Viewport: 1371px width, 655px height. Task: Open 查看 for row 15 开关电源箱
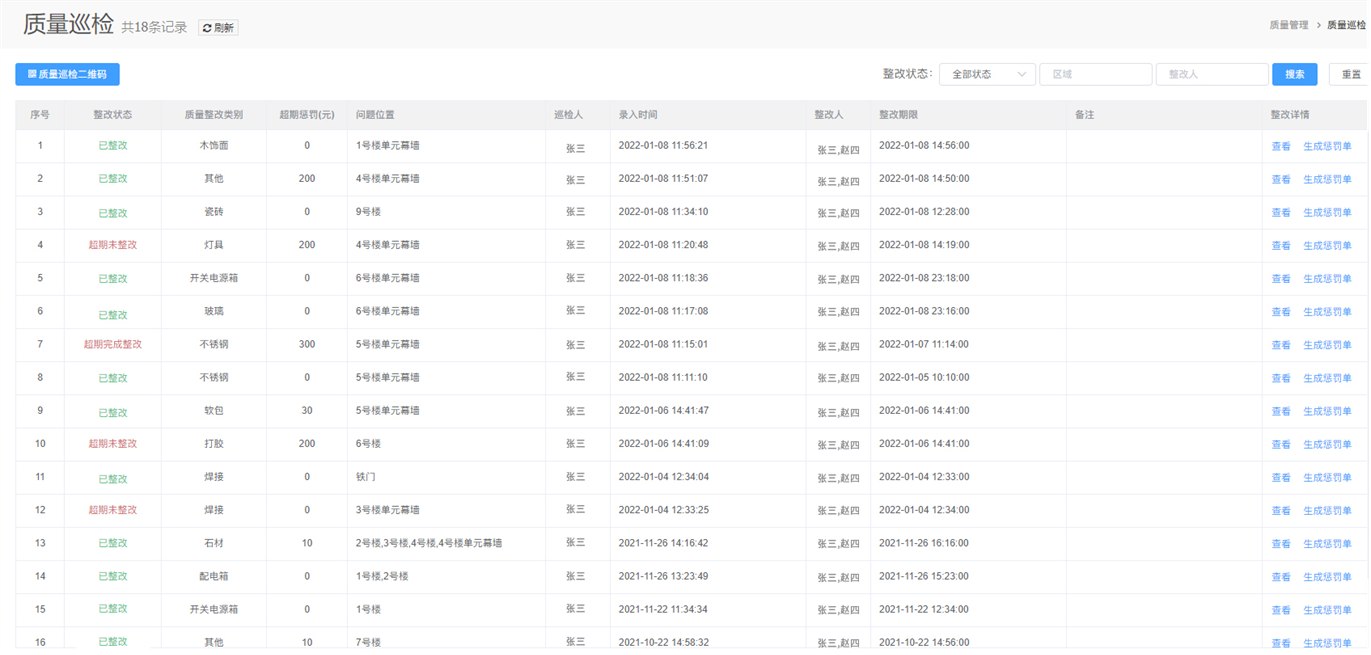point(1281,610)
